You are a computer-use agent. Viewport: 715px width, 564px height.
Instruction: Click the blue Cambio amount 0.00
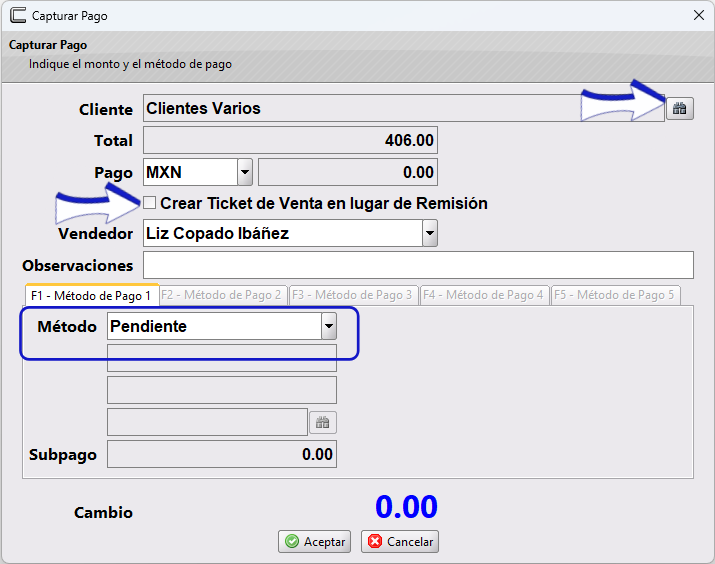click(x=406, y=507)
